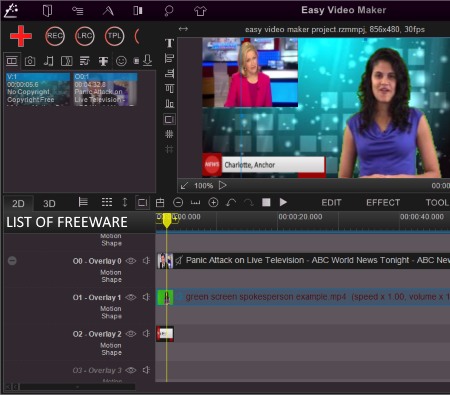The width and height of the screenshot is (450, 395).
Task: Select the news banner clip on Overlay 2
Action: coord(165,334)
